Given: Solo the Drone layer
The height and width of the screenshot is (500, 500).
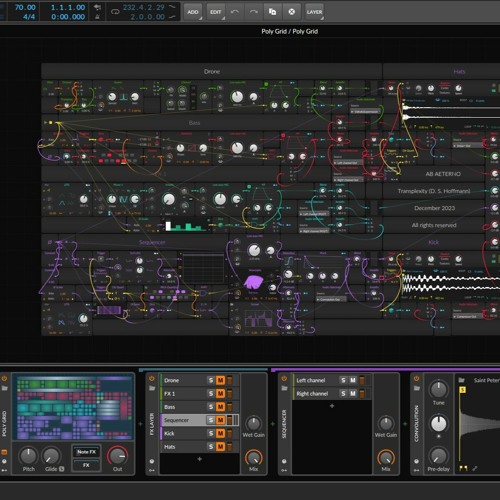Looking at the screenshot, I should click(x=211, y=380).
